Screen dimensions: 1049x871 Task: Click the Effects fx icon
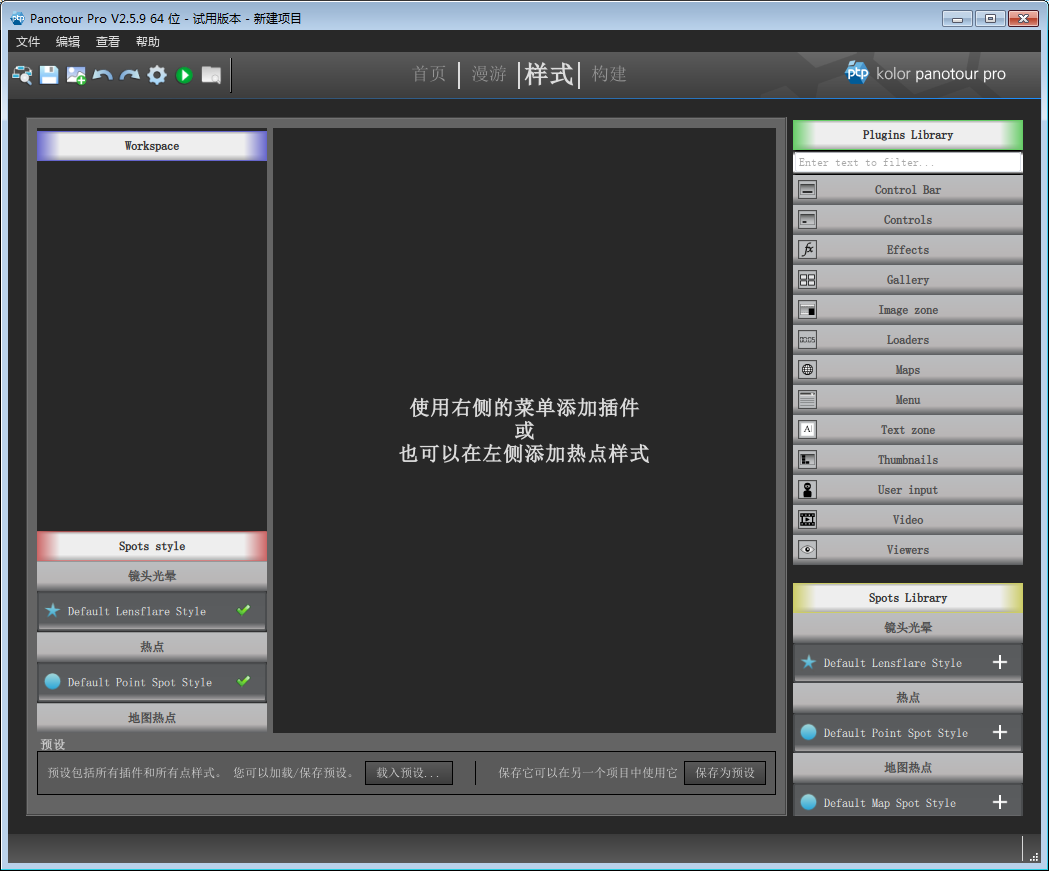click(807, 250)
